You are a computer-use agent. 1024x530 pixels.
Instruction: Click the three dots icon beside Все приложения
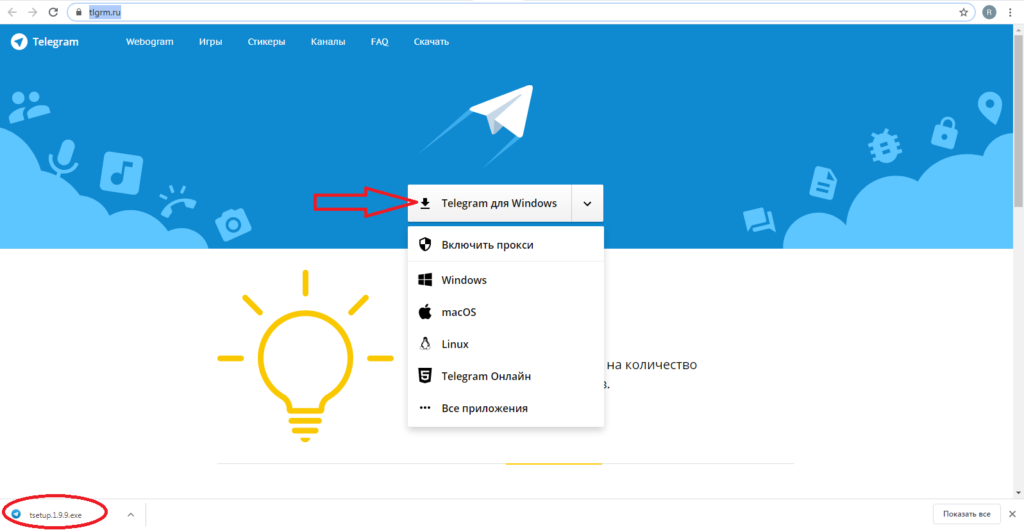[x=425, y=408]
